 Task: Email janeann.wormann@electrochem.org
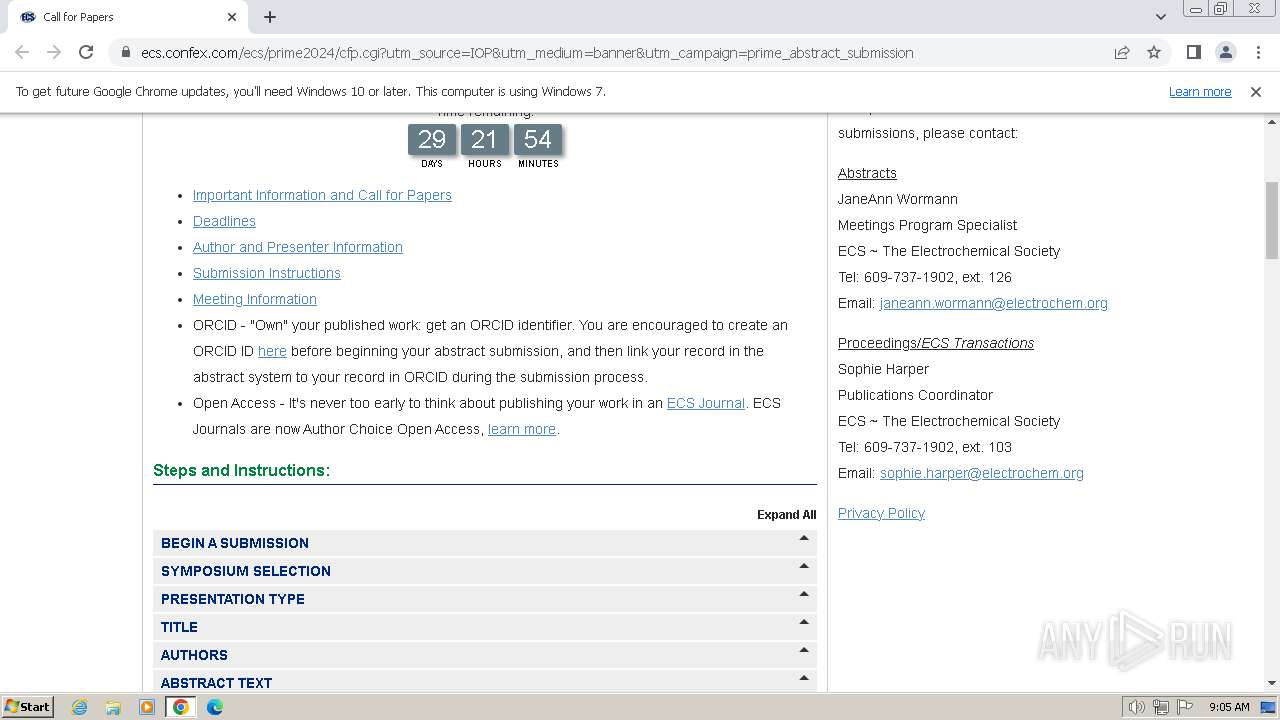[x=994, y=303]
